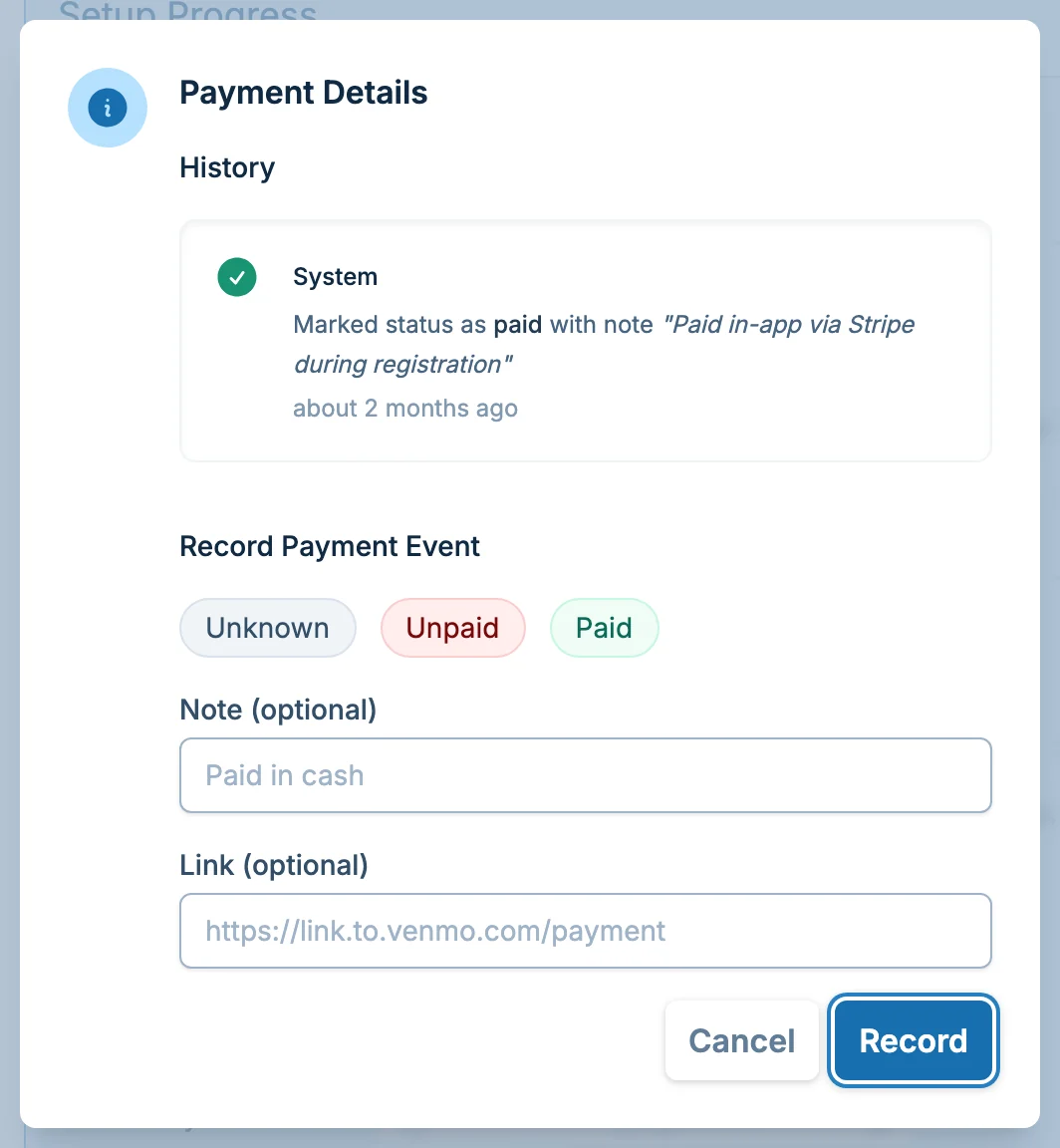Click the History section heading
This screenshot has height=1148, width=1060.
(227, 167)
